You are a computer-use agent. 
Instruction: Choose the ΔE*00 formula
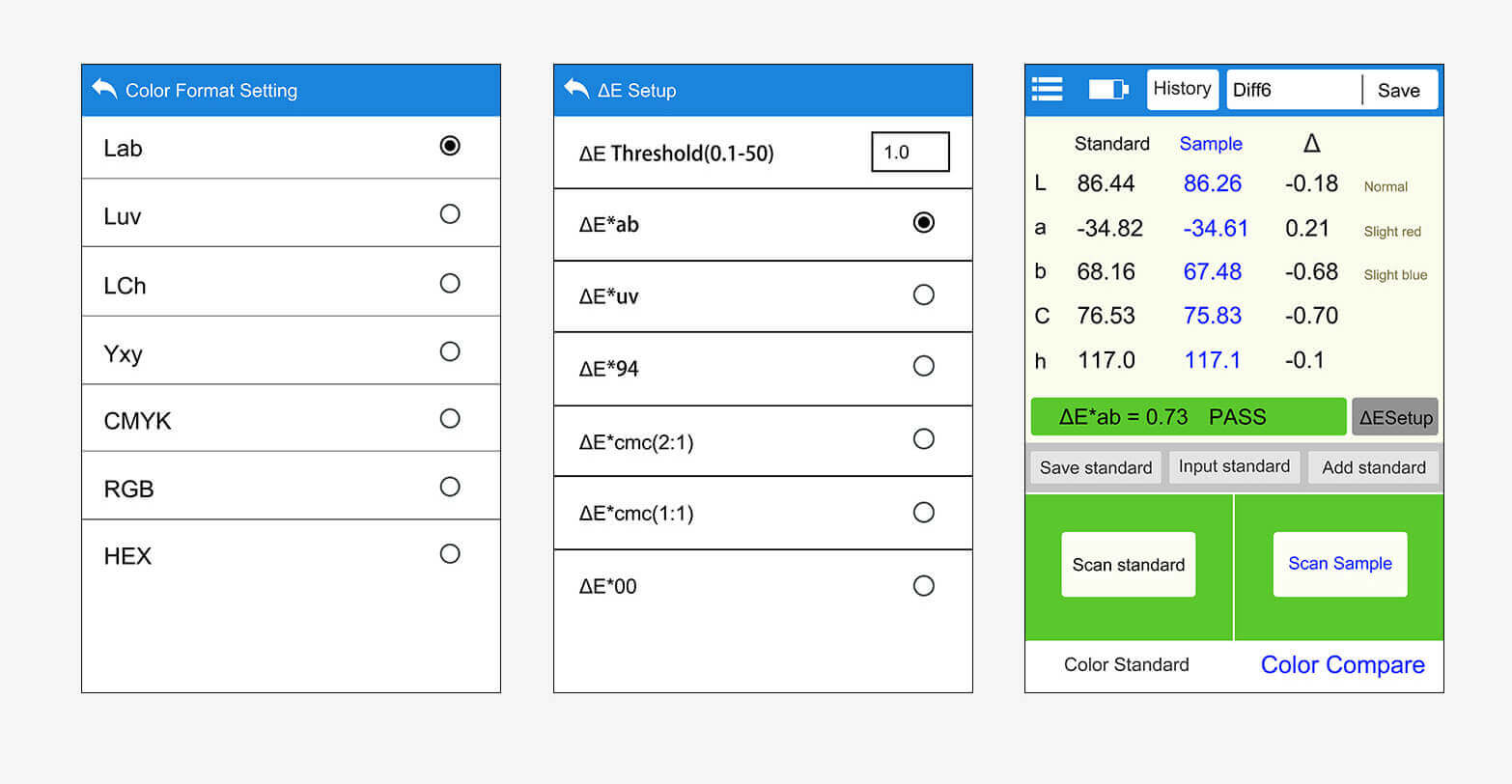click(x=763, y=585)
